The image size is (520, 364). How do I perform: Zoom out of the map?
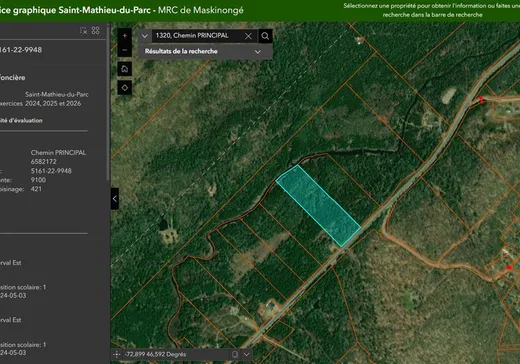125,50
